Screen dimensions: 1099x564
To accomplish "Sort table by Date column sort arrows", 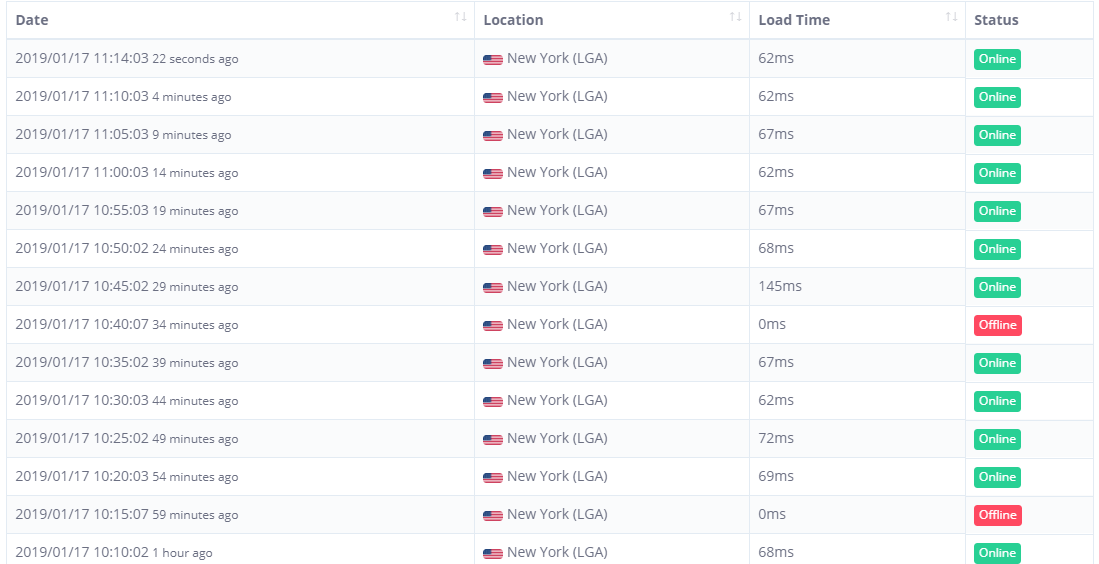I will pos(460,17).
